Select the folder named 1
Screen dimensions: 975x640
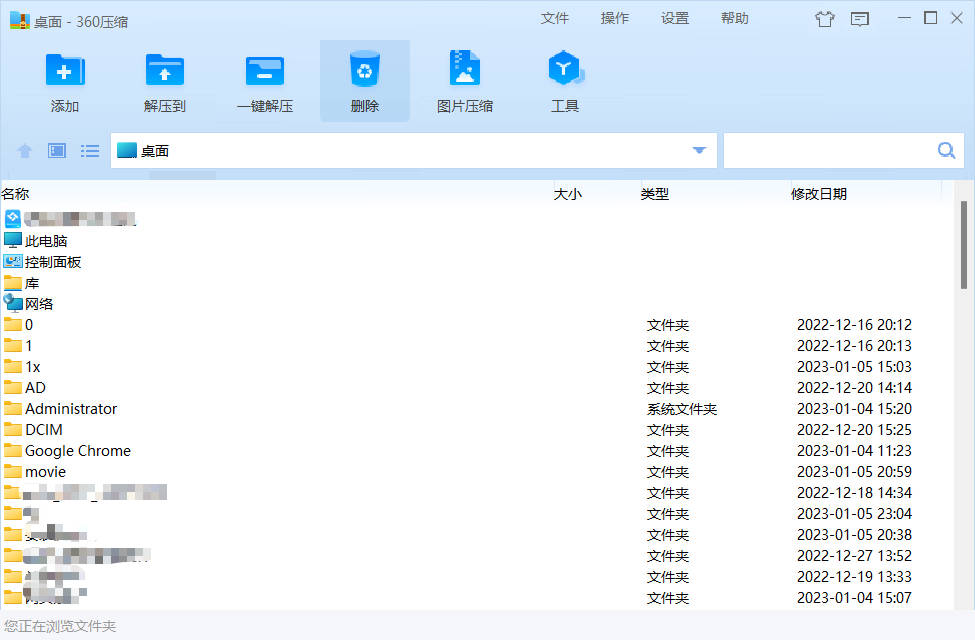29,346
